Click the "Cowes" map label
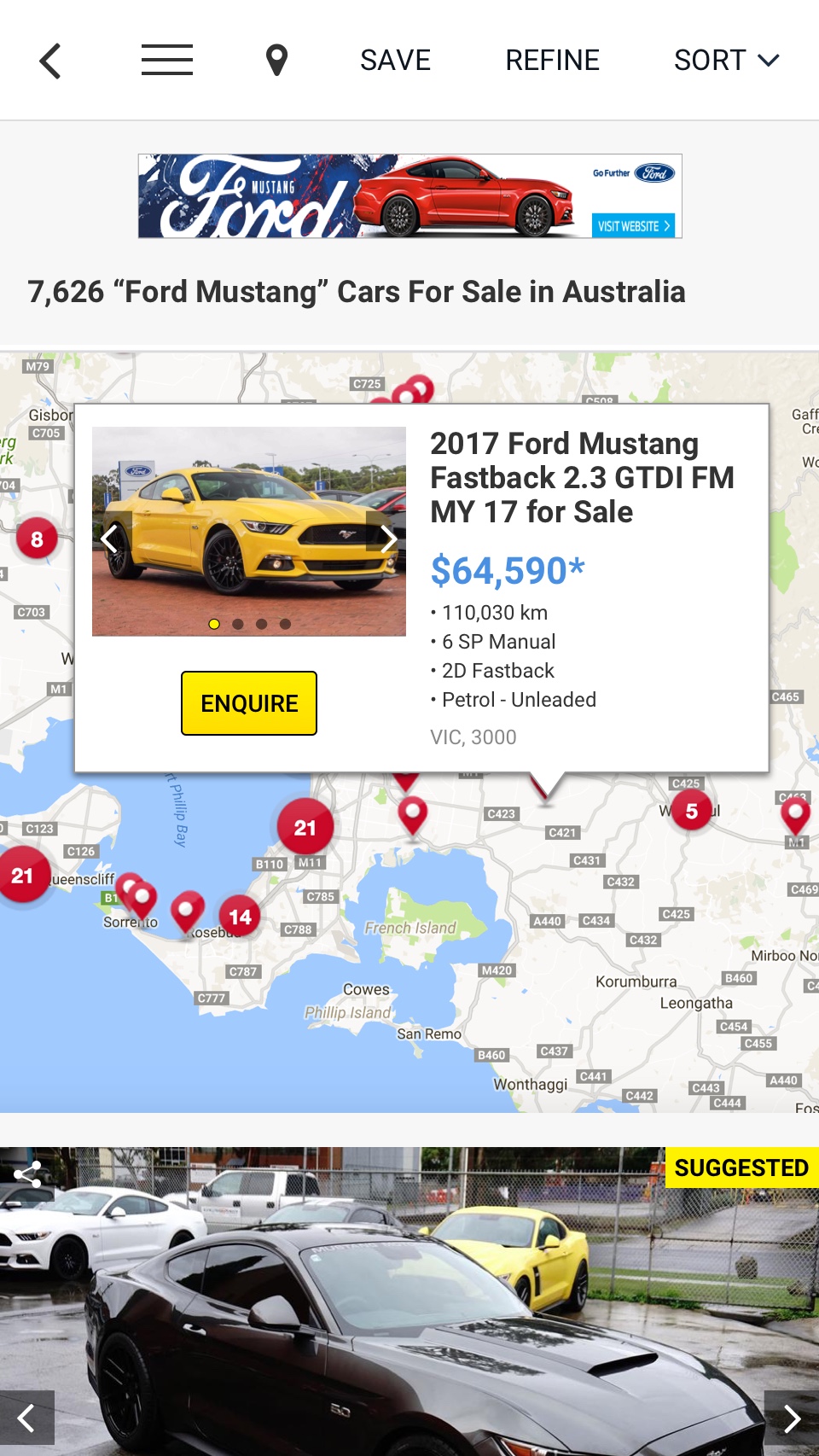 point(366,989)
